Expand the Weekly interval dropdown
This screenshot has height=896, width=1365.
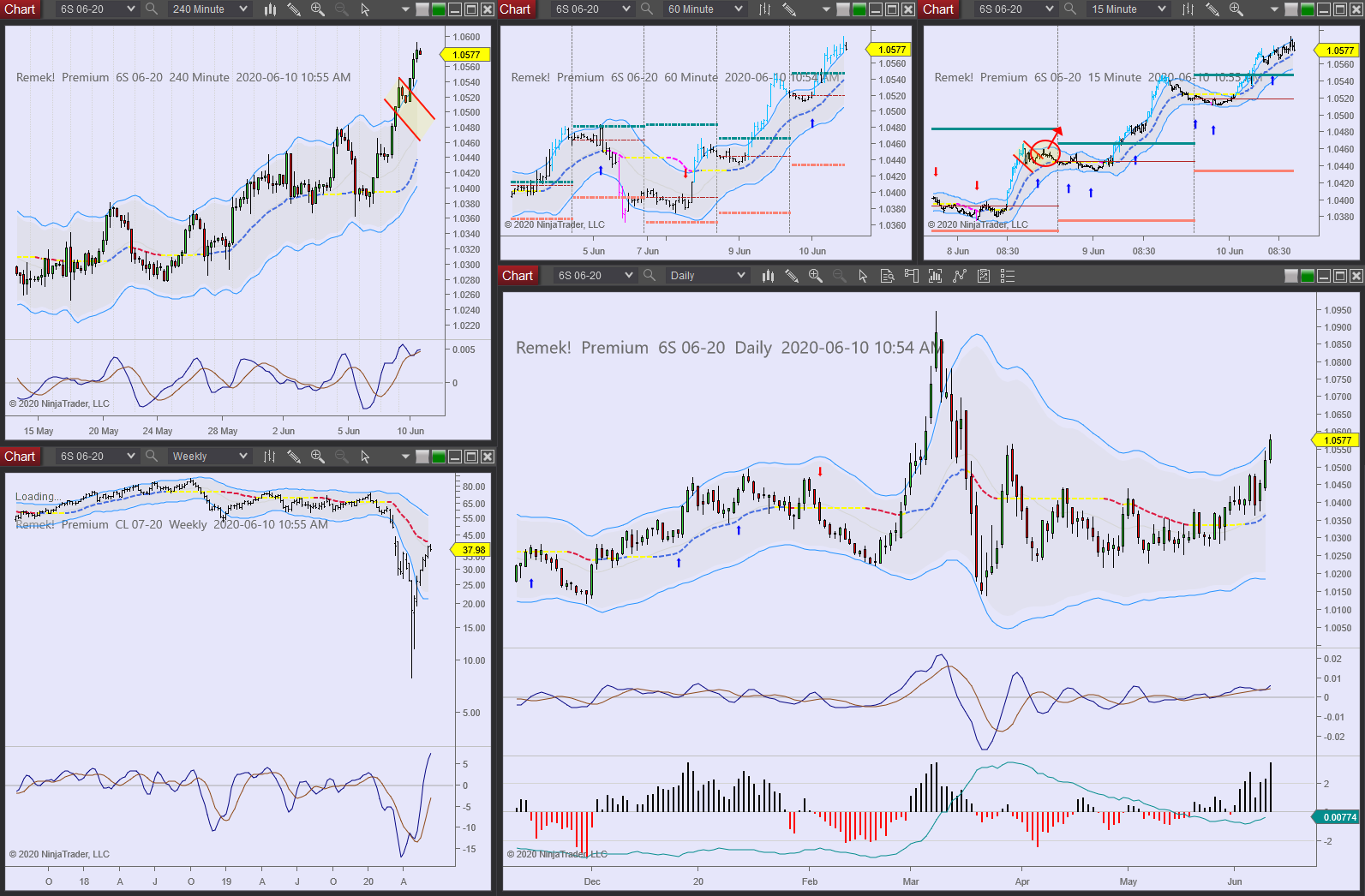tap(209, 457)
